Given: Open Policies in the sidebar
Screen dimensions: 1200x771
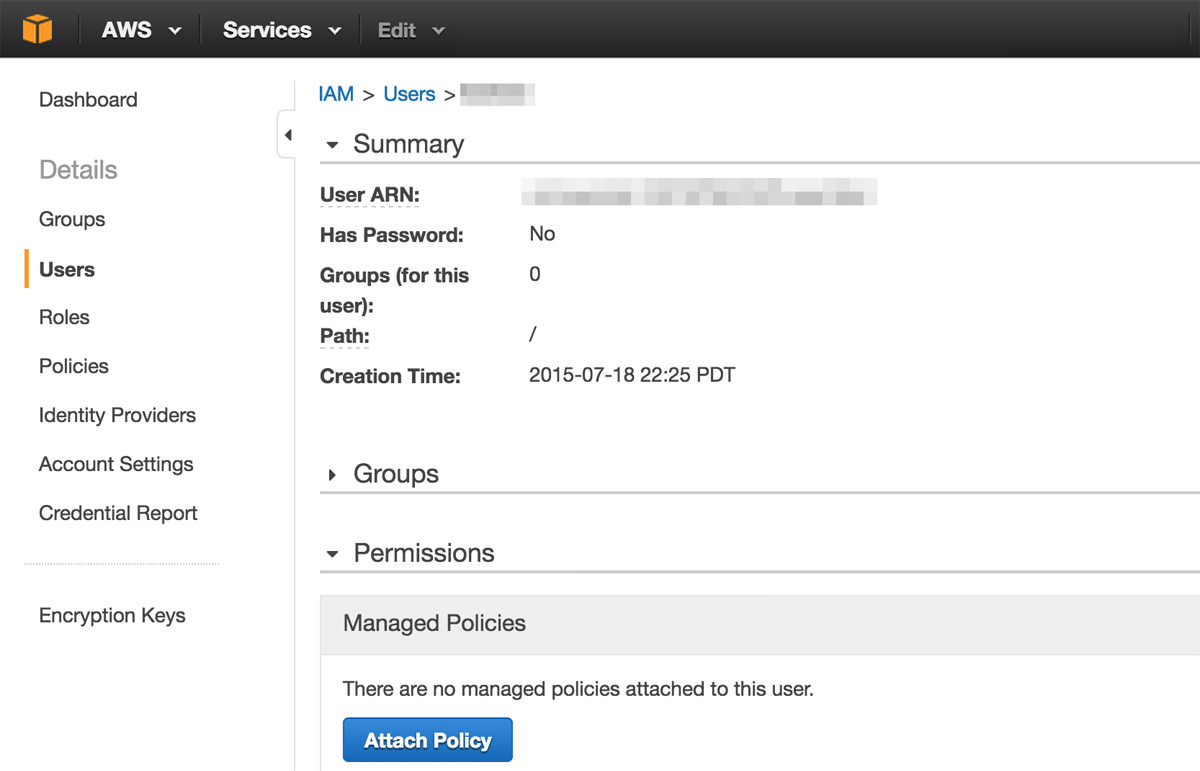Looking at the screenshot, I should click(74, 367).
